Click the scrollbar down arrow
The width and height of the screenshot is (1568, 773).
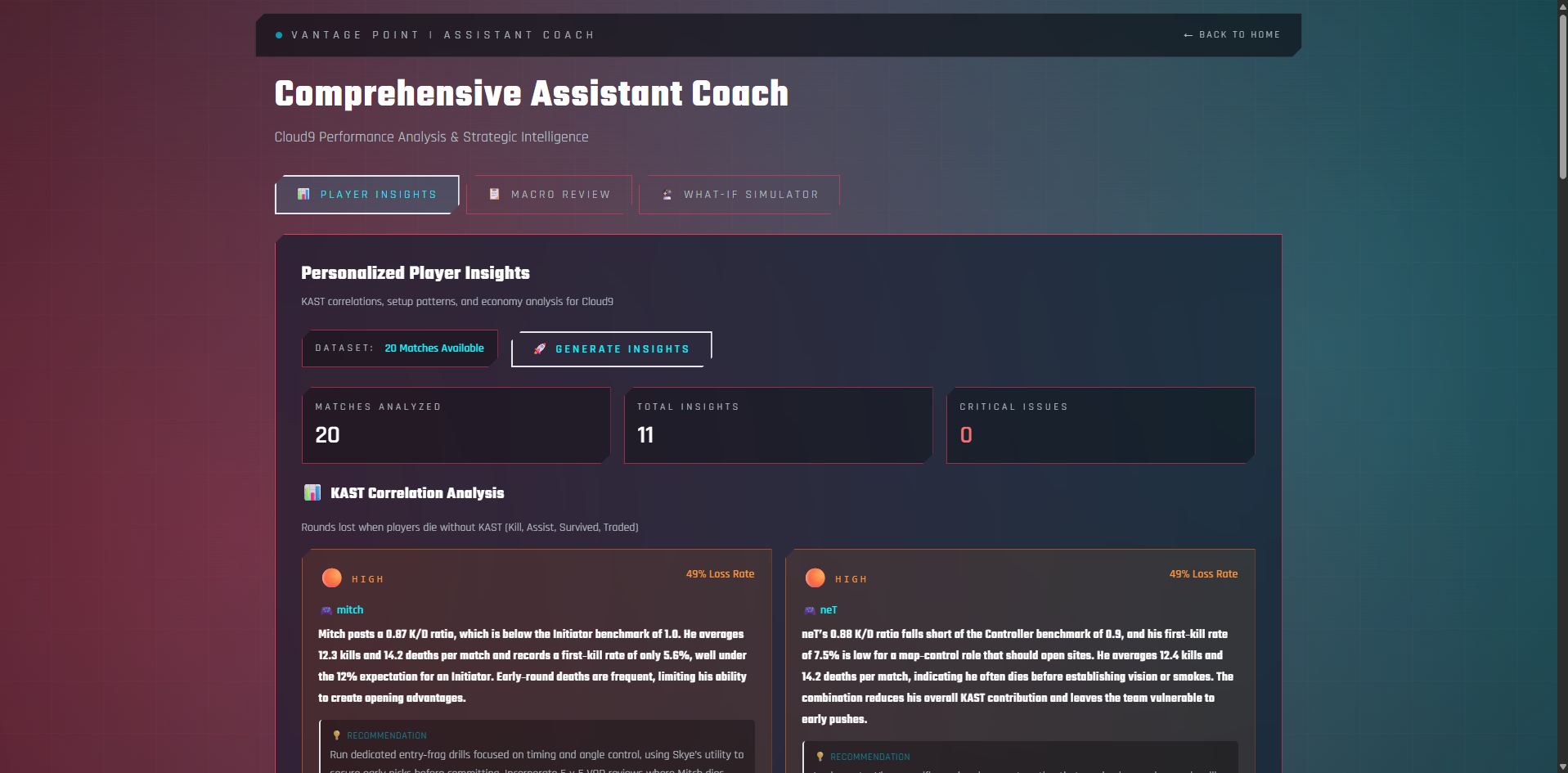pos(1563,767)
